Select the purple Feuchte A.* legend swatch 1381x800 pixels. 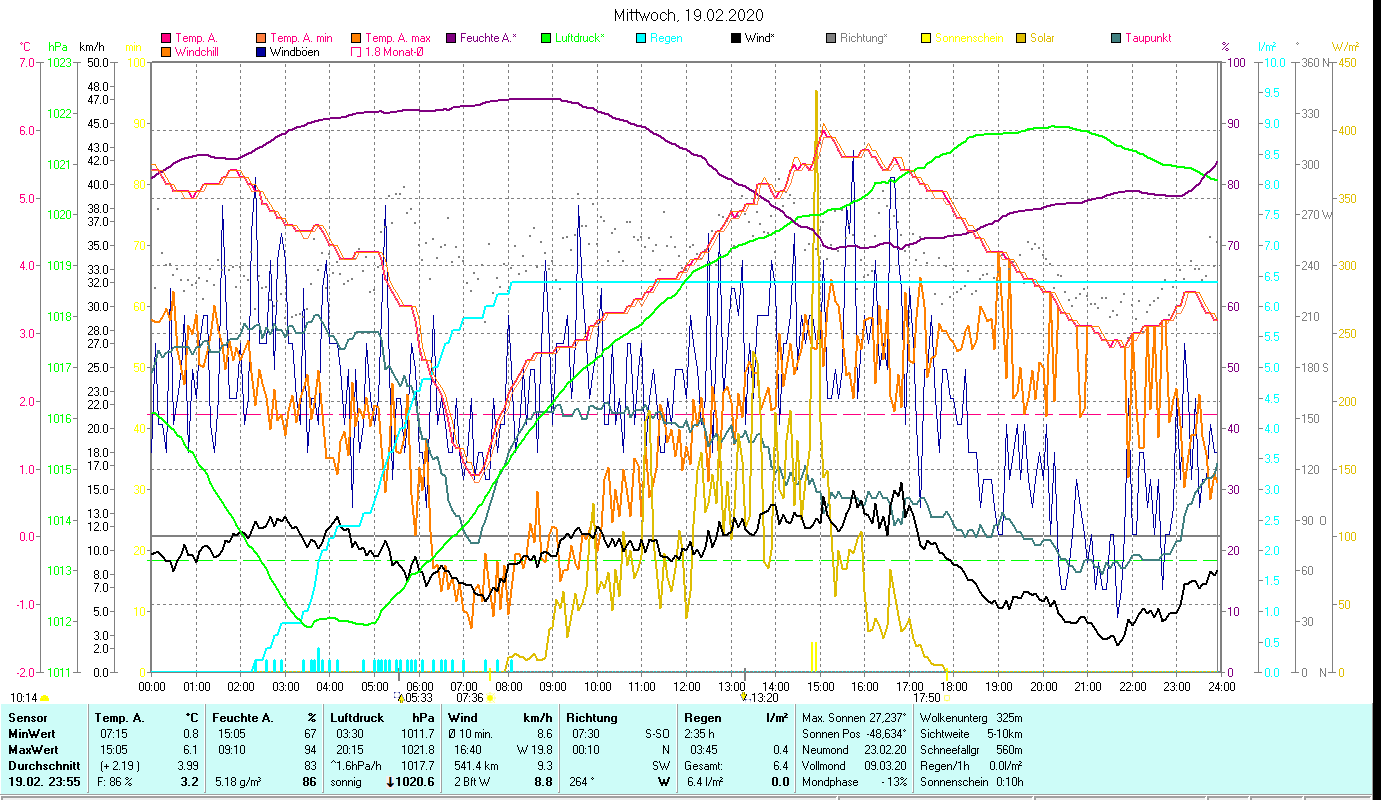(452, 38)
